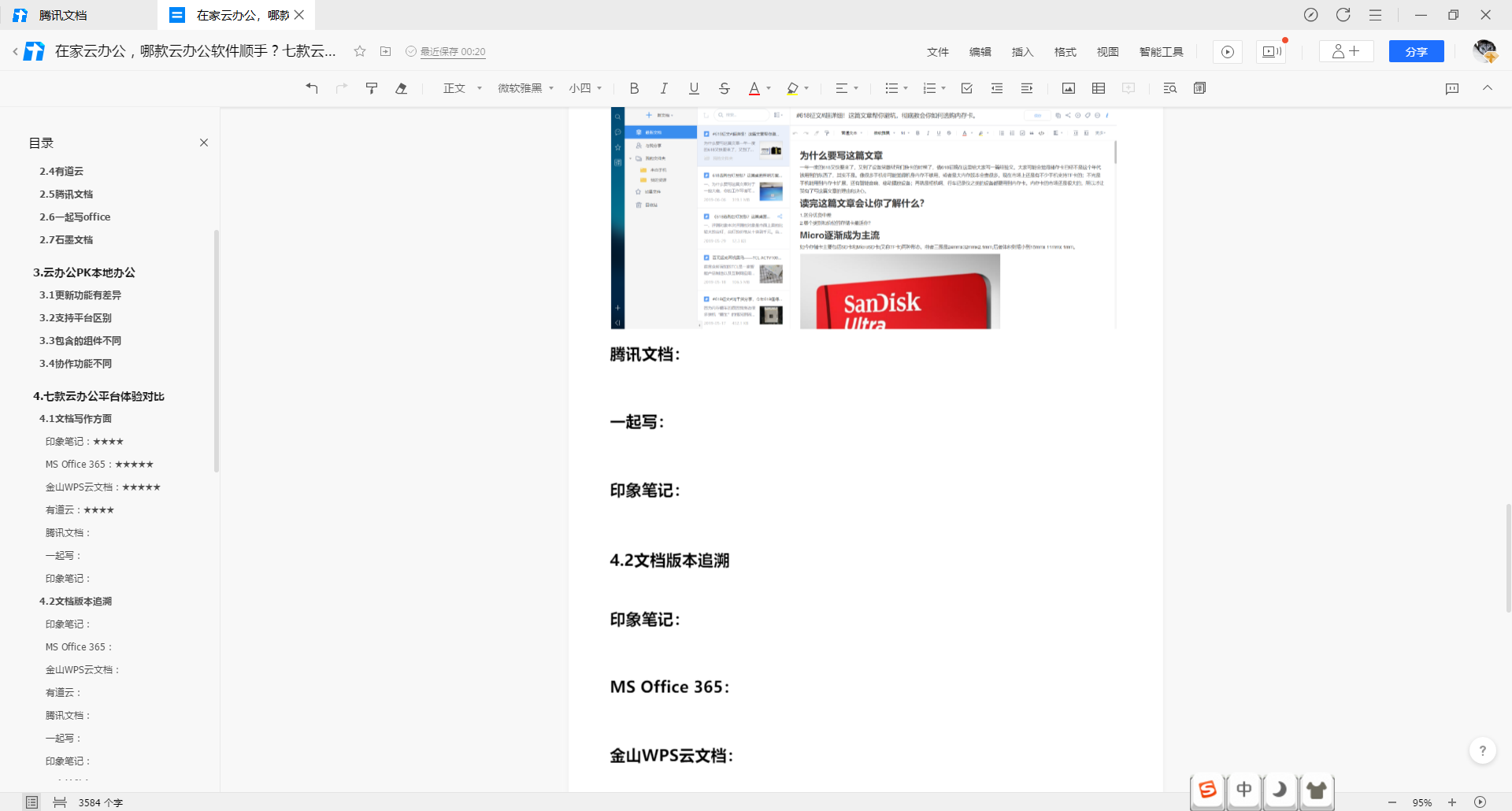
Task: Toggle italic formatting
Action: point(664,88)
